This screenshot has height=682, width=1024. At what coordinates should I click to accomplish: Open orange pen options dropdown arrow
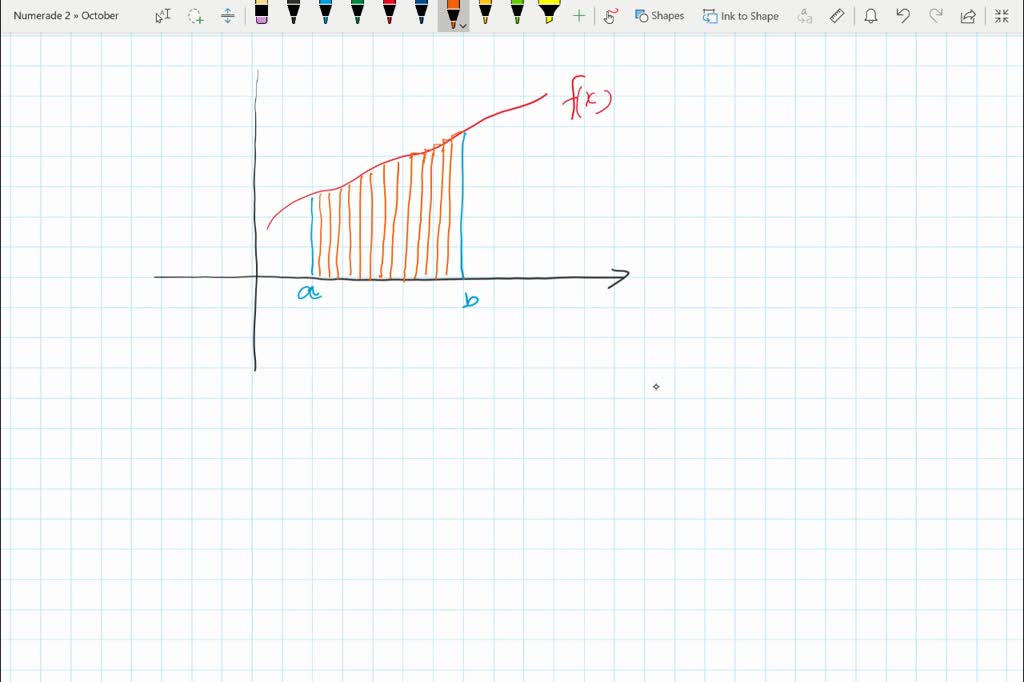463,25
